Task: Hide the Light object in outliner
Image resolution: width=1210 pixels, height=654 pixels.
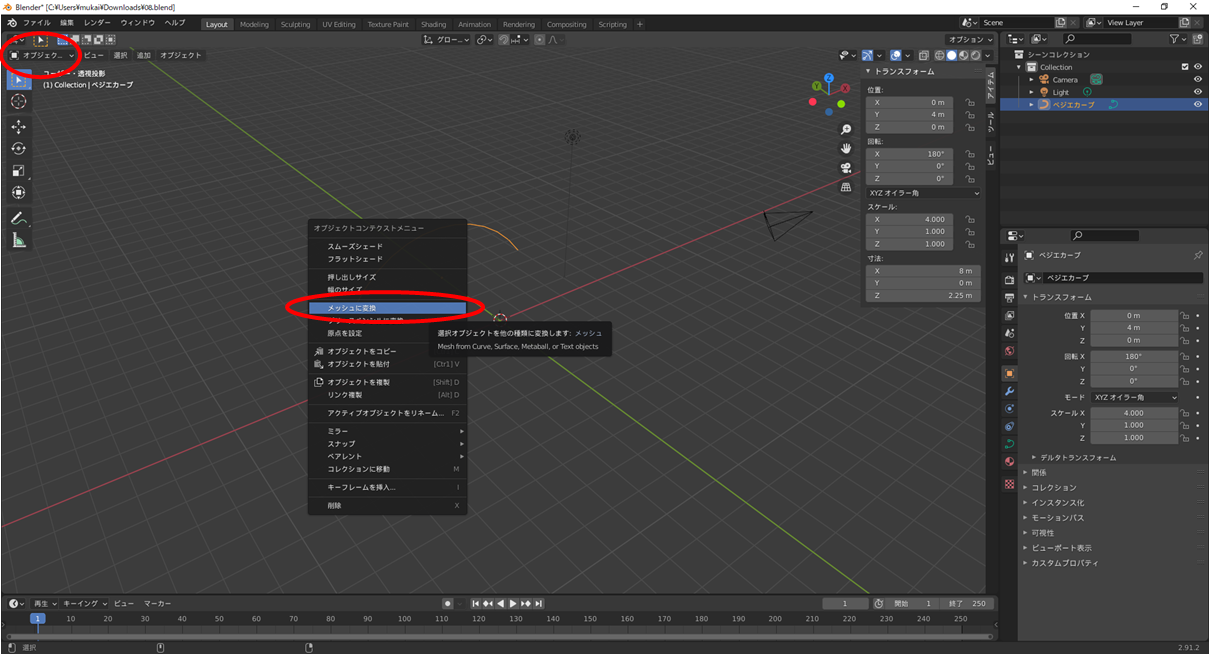Action: click(1198, 92)
